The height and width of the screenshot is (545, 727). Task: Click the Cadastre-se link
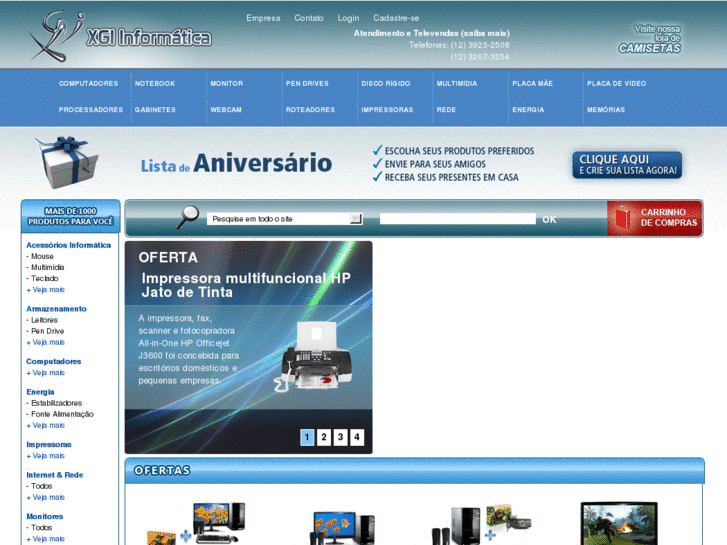(396, 18)
